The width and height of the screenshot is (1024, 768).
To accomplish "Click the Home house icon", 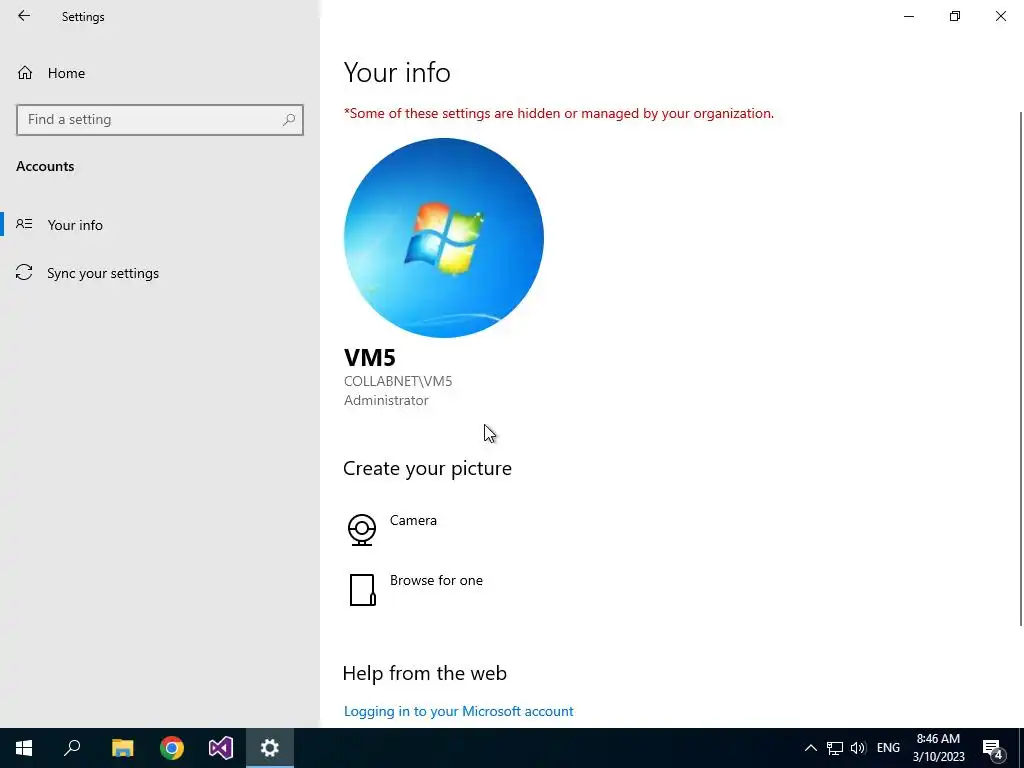I will pyautogui.click(x=25, y=72).
